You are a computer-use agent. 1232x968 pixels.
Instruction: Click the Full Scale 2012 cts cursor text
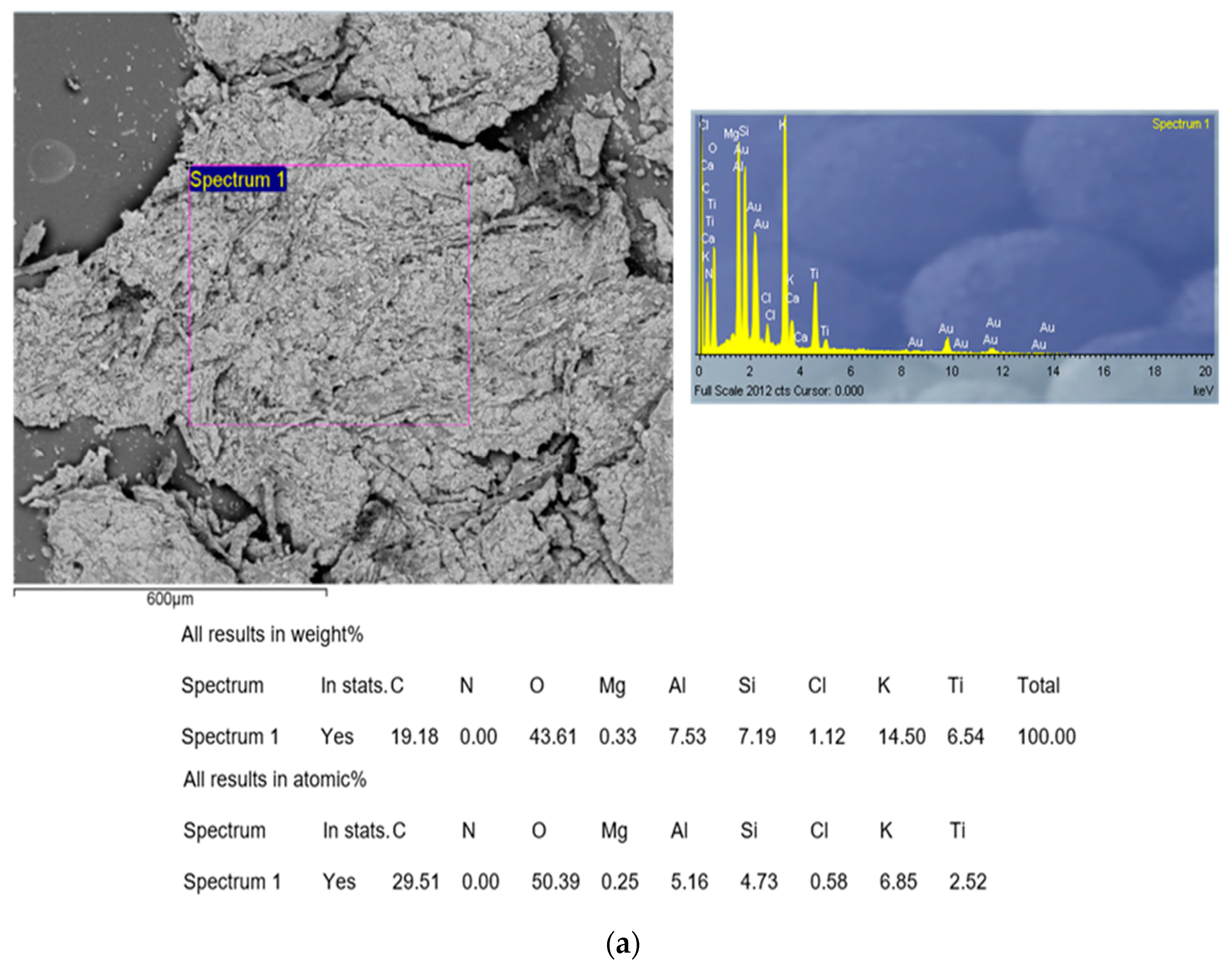click(778, 391)
